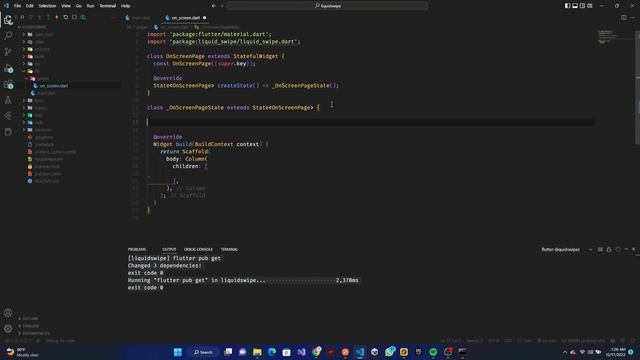Viewport: 640px width, 360px height.
Task: Expand the TIMELINE section
Action: click(29, 326)
